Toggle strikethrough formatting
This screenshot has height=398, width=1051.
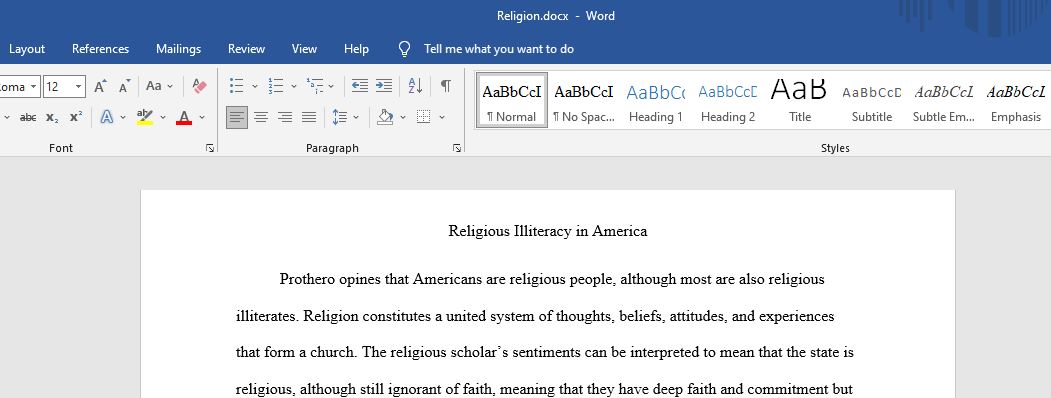[x=27, y=117]
